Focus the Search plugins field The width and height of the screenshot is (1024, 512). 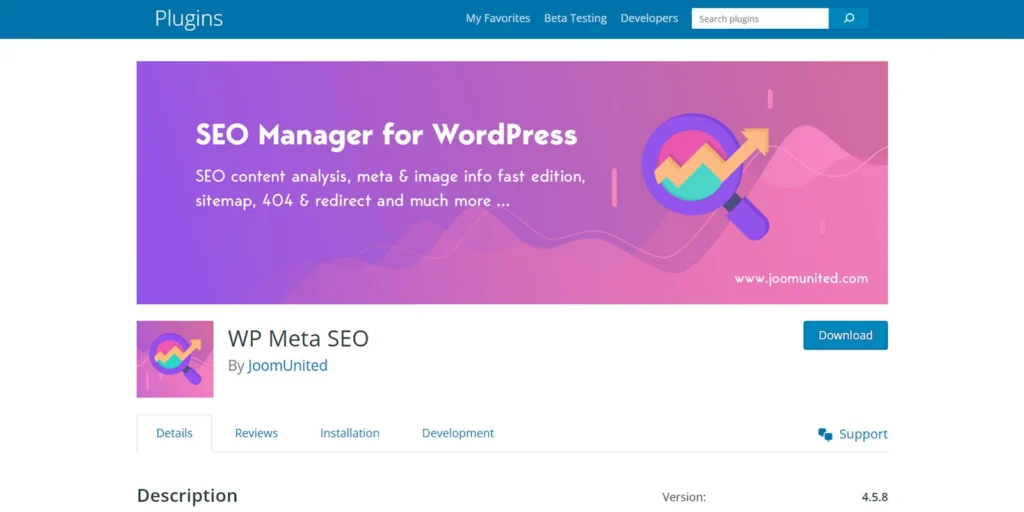[760, 18]
